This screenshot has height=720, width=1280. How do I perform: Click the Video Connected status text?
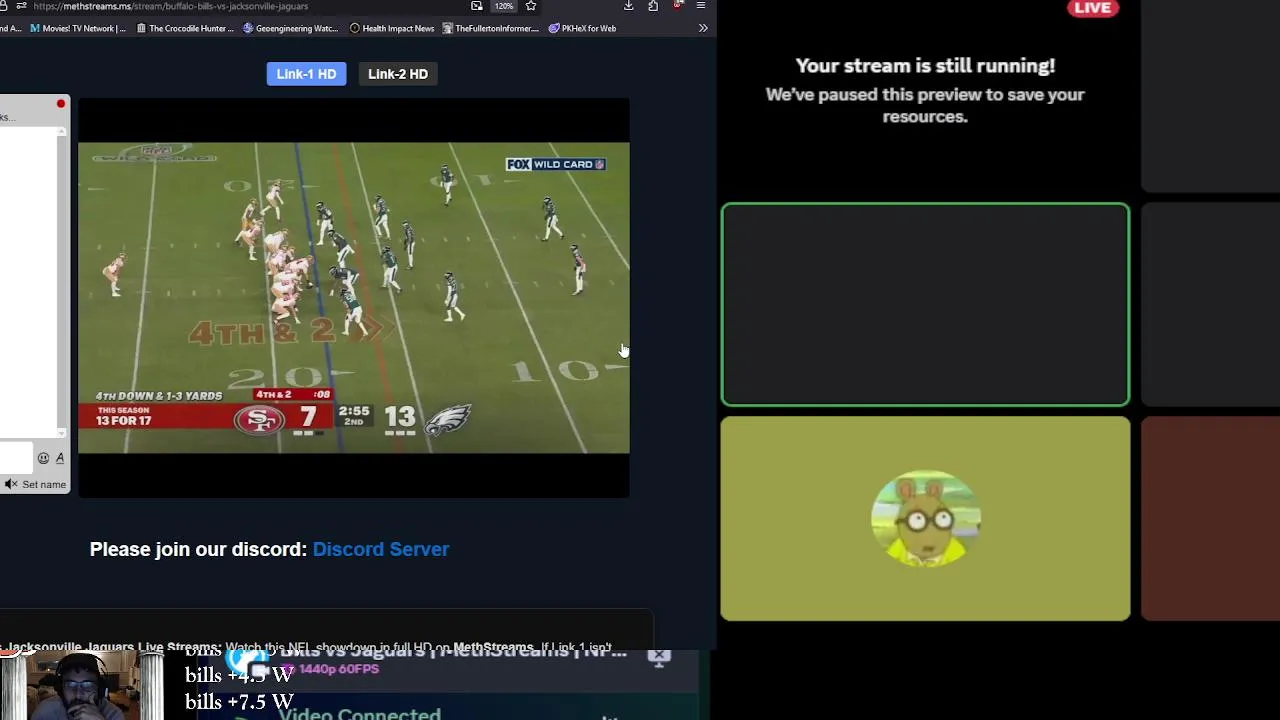[359, 713]
